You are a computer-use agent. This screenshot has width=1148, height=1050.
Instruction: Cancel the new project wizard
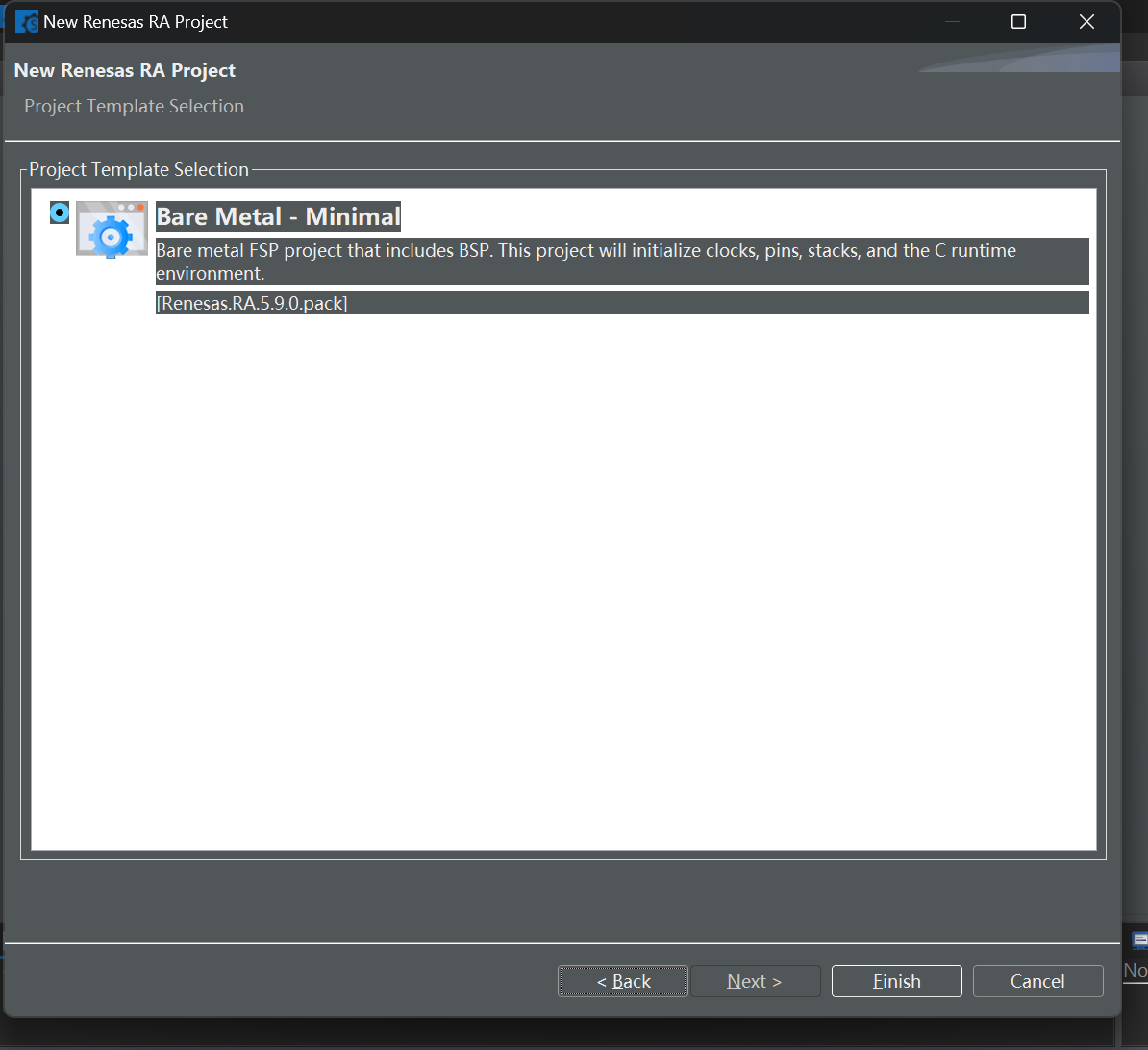tap(1037, 981)
